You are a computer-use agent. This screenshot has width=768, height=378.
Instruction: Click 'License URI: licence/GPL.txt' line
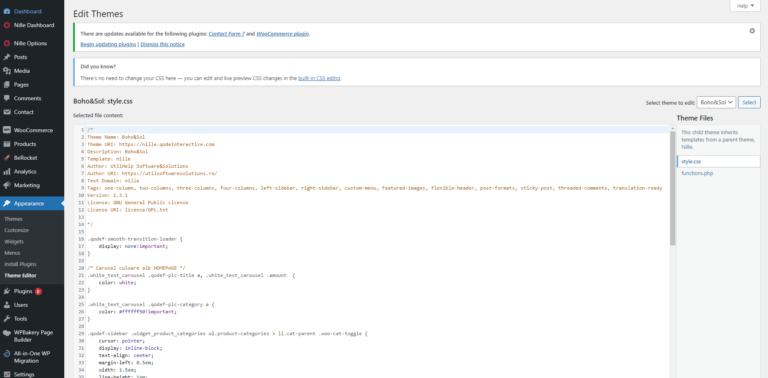coord(127,210)
